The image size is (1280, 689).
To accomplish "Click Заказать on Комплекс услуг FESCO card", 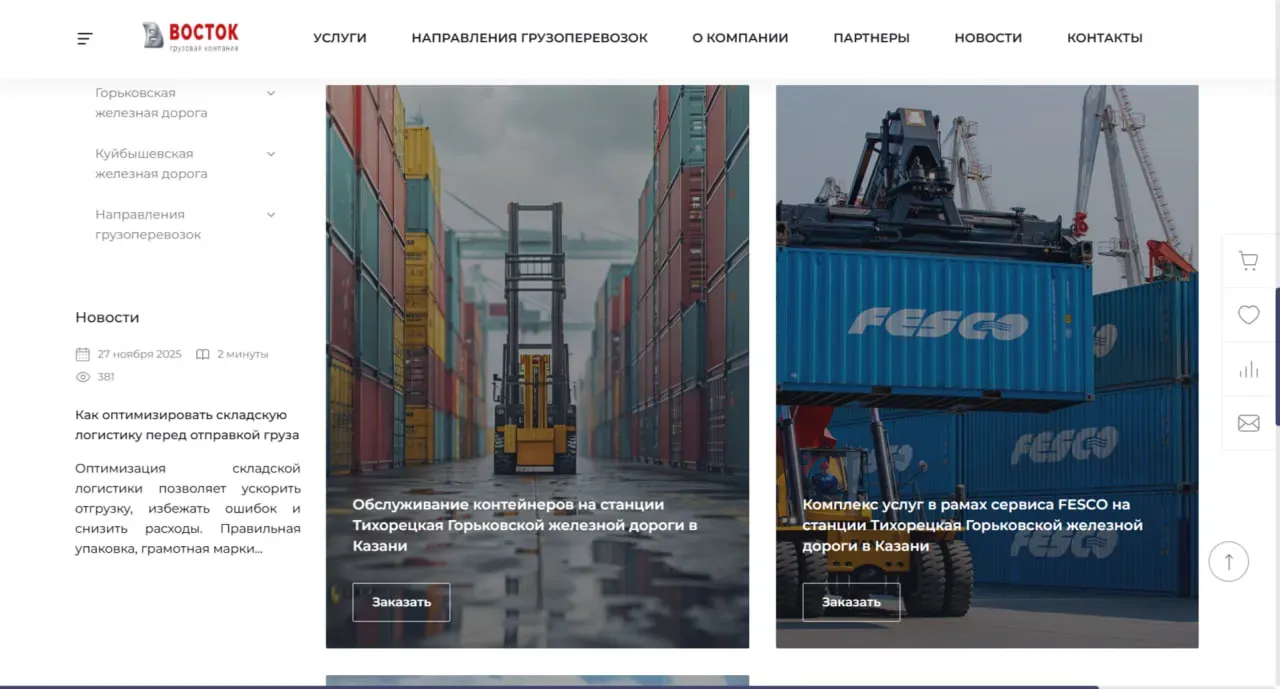I will click(x=851, y=602).
